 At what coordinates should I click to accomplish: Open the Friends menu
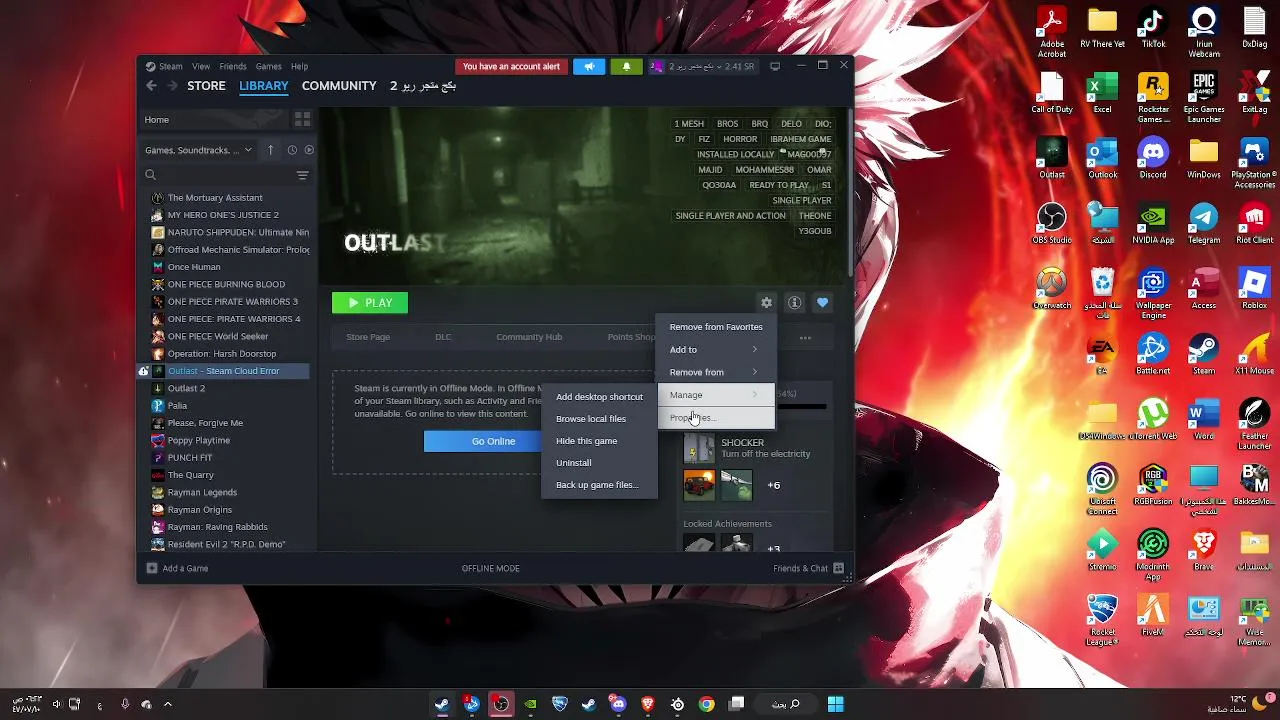point(233,66)
